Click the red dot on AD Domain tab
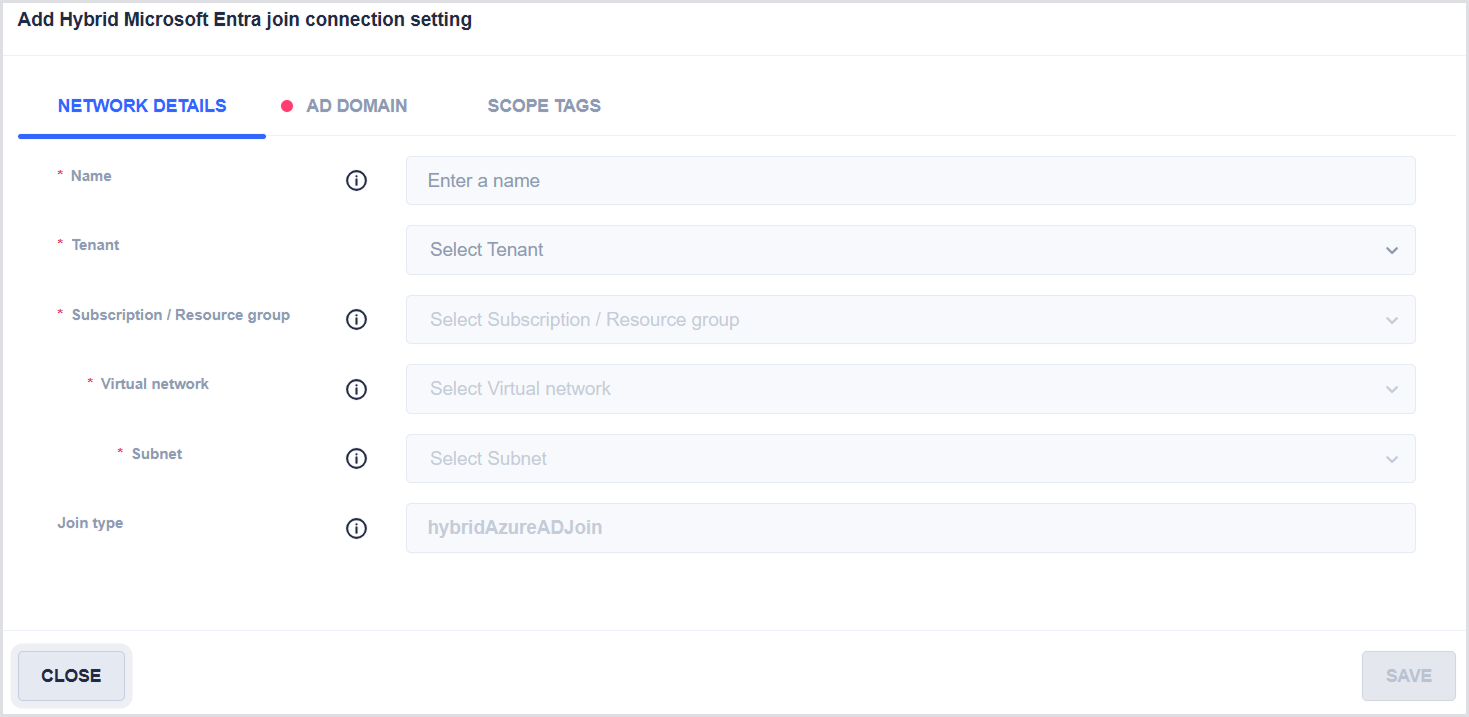This screenshot has height=717, width=1469. pos(287,106)
